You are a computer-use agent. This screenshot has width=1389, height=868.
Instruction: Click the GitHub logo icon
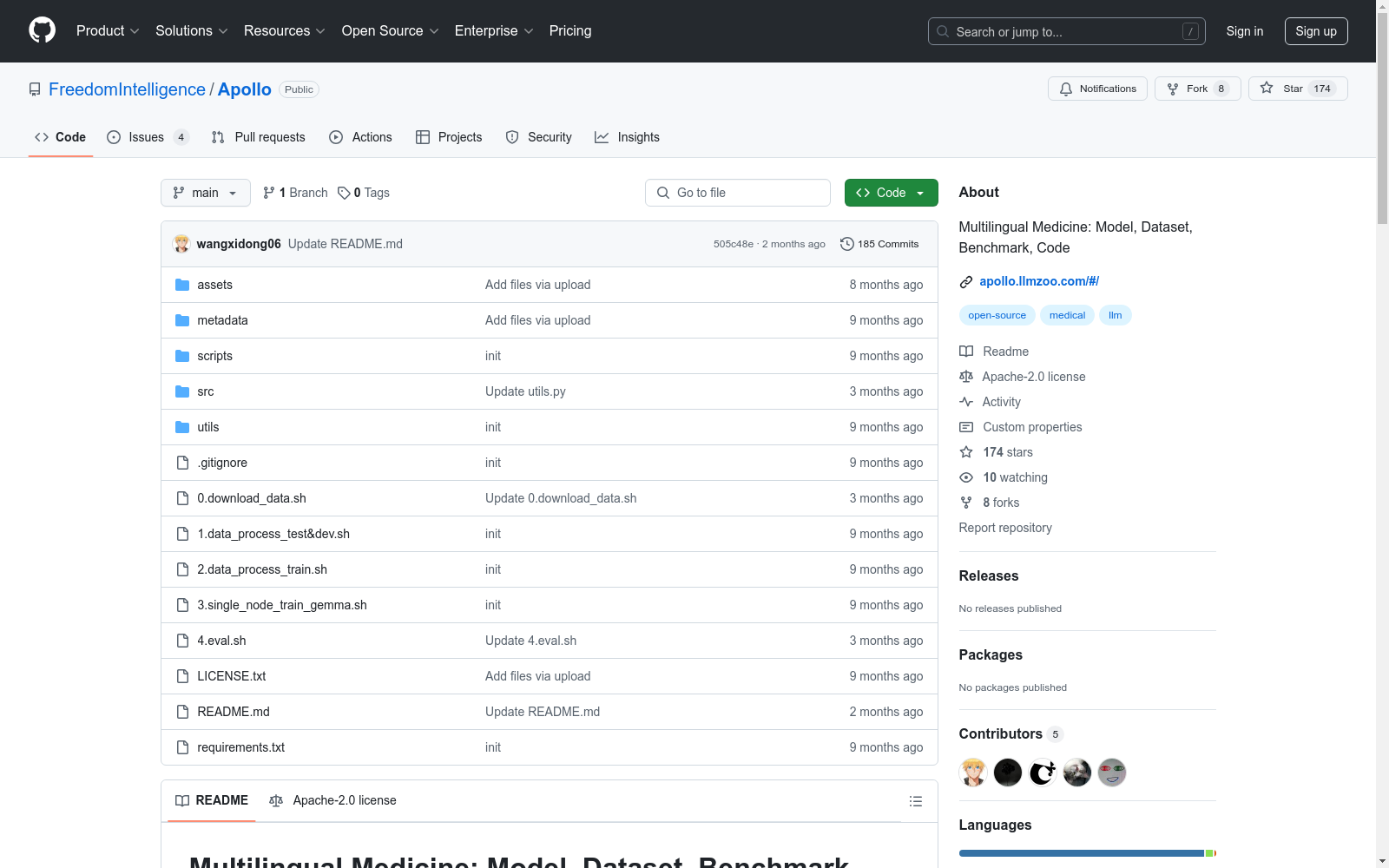coord(42,30)
